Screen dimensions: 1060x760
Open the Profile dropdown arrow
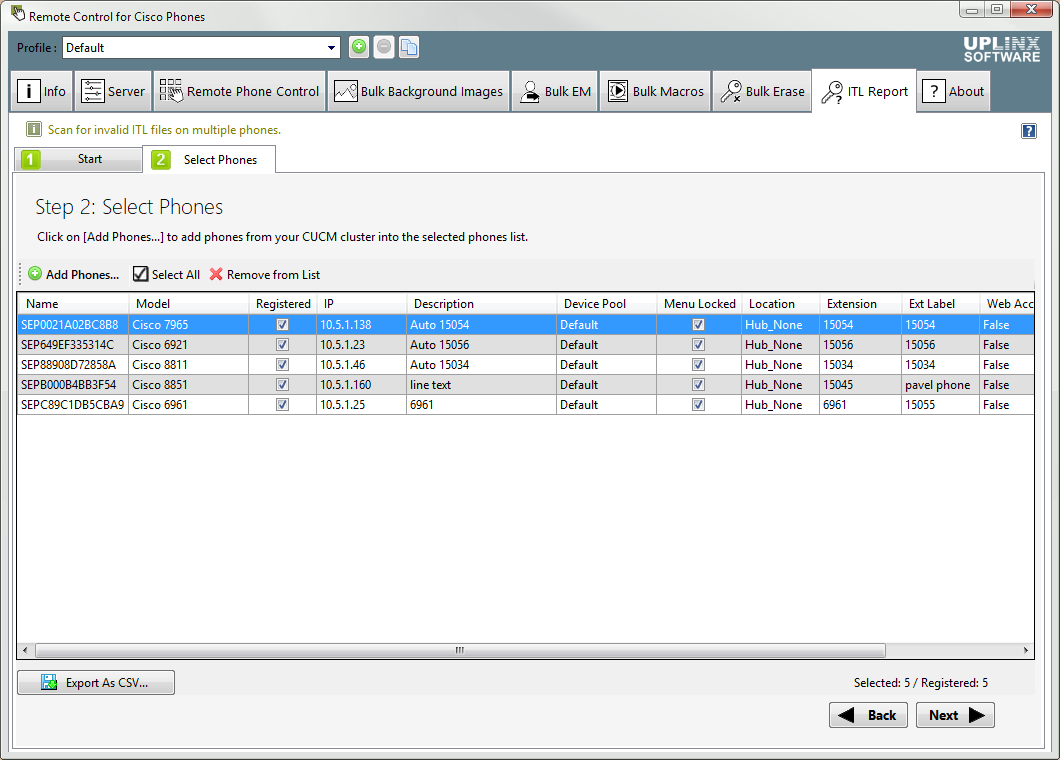click(x=331, y=47)
